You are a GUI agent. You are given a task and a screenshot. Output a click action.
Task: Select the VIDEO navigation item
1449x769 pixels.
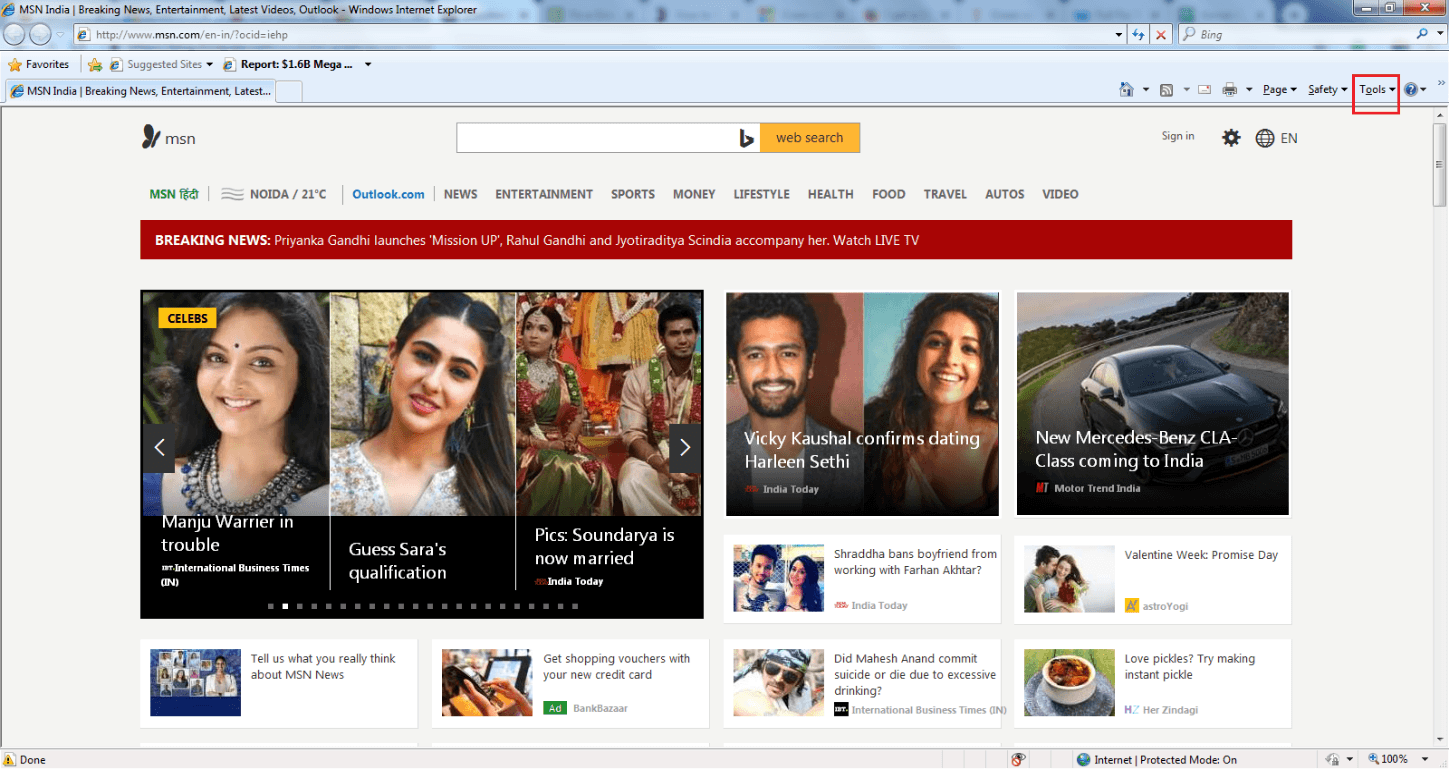pos(1060,194)
